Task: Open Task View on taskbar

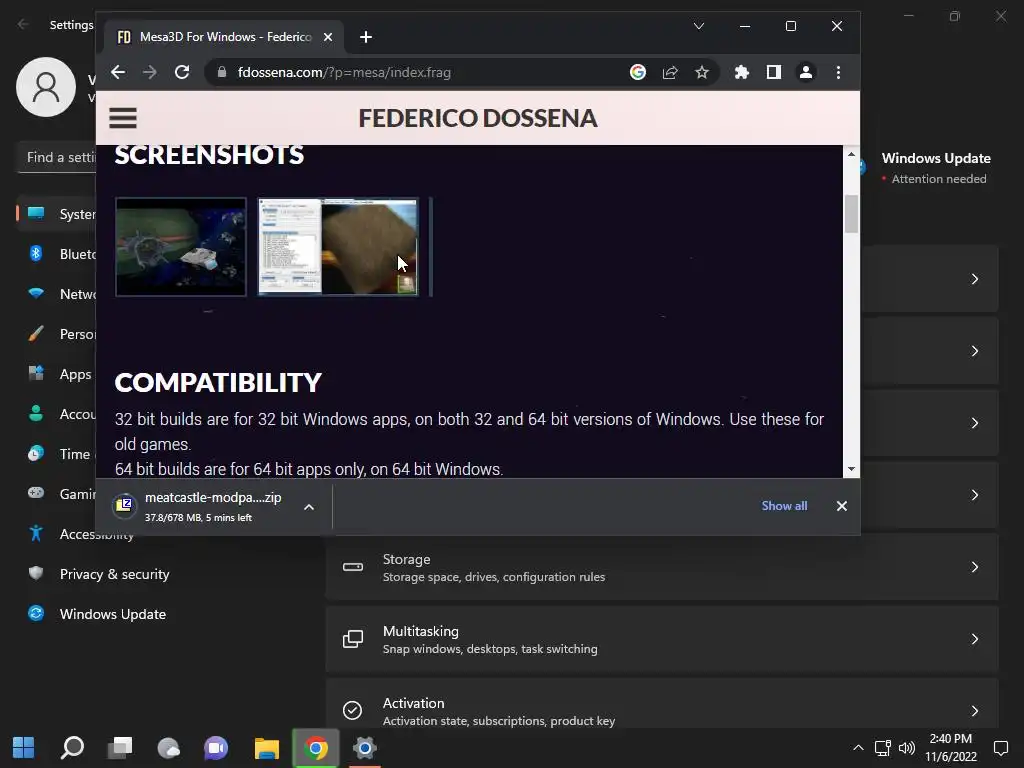Action: pyautogui.click(x=120, y=748)
